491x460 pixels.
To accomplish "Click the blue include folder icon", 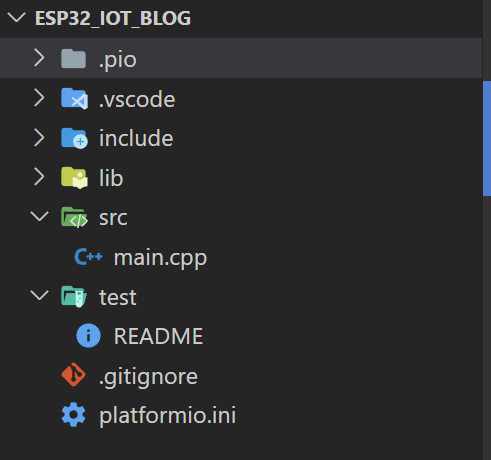I will (x=75, y=138).
